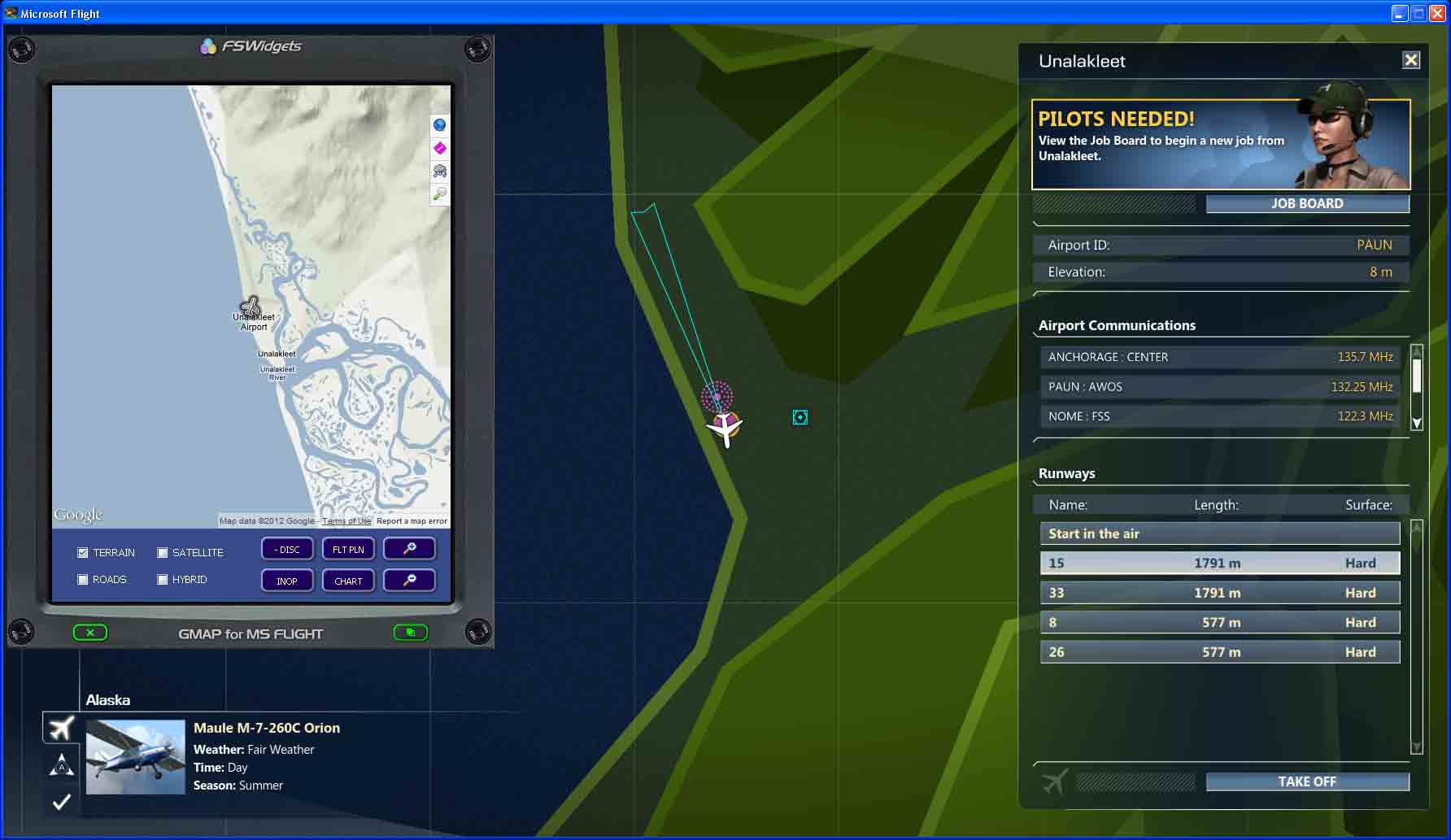This screenshot has height=840, width=1451.
Task: Click the pink dotted circle marker on map
Action: (x=717, y=397)
